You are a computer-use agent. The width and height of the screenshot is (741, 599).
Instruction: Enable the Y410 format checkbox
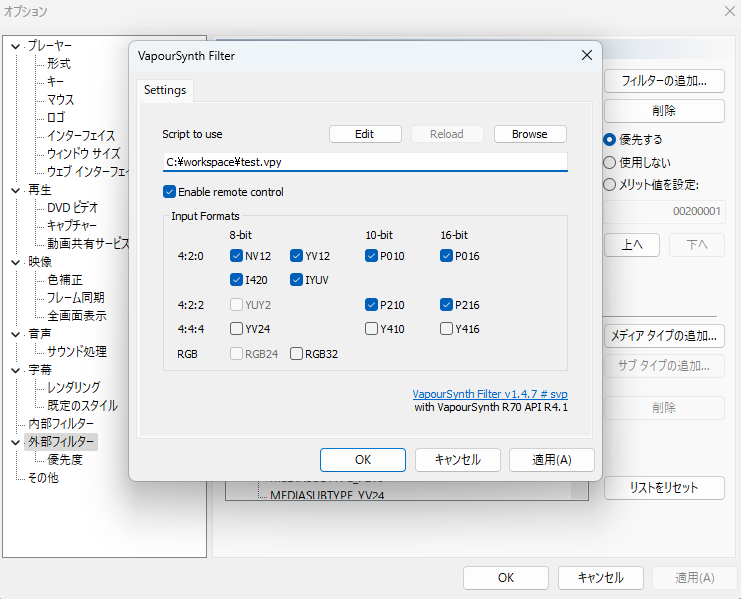371,328
